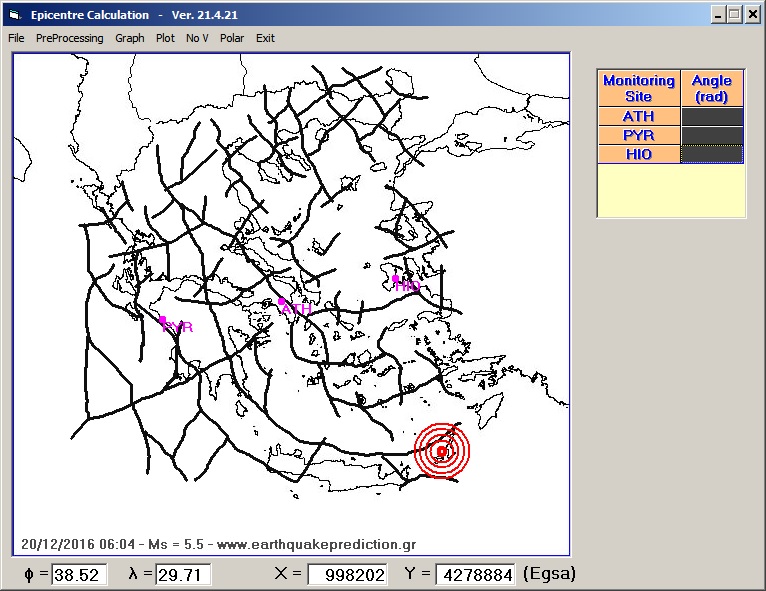The height and width of the screenshot is (591, 766).
Task: Click the ATH angle value cell
Action: point(712,117)
